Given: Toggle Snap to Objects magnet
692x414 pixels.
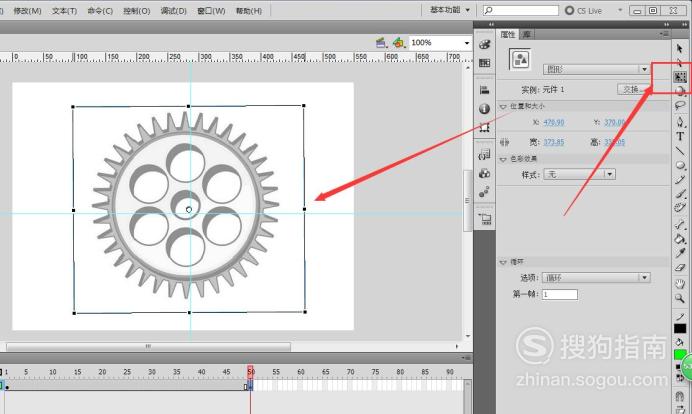Looking at the screenshot, I should [680, 396].
